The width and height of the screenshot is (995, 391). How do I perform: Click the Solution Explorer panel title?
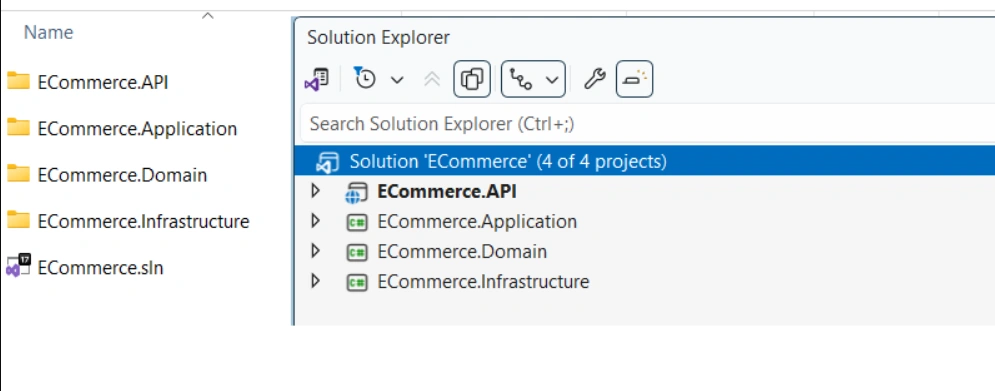click(x=378, y=37)
